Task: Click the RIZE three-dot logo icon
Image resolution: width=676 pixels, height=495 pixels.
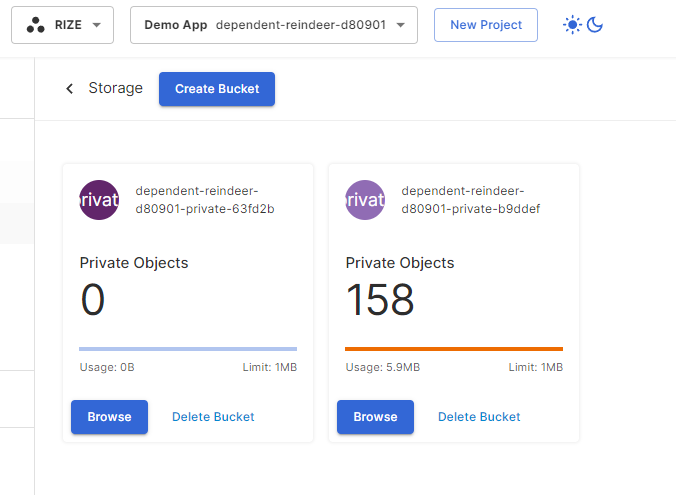Action: pos(35,25)
